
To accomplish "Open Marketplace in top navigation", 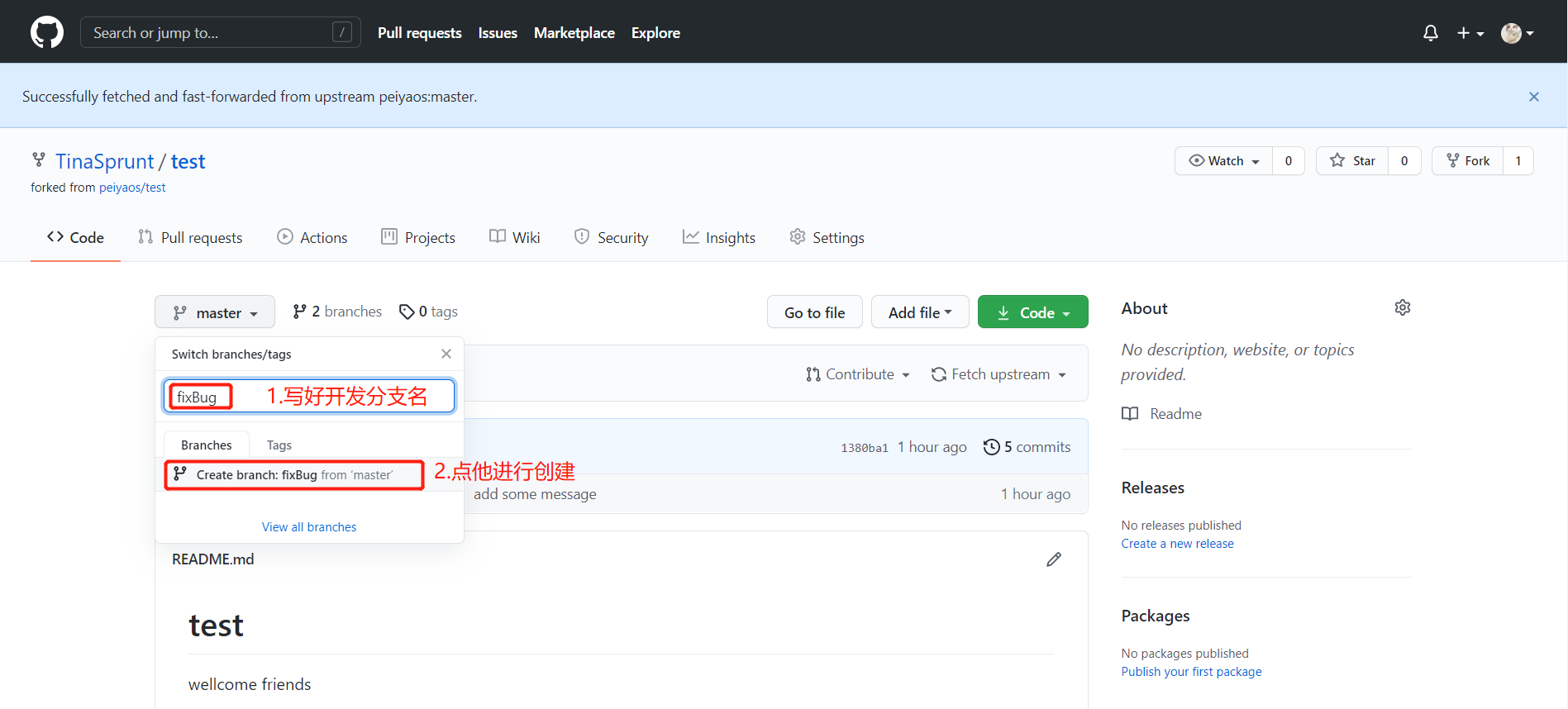I will pos(574,33).
